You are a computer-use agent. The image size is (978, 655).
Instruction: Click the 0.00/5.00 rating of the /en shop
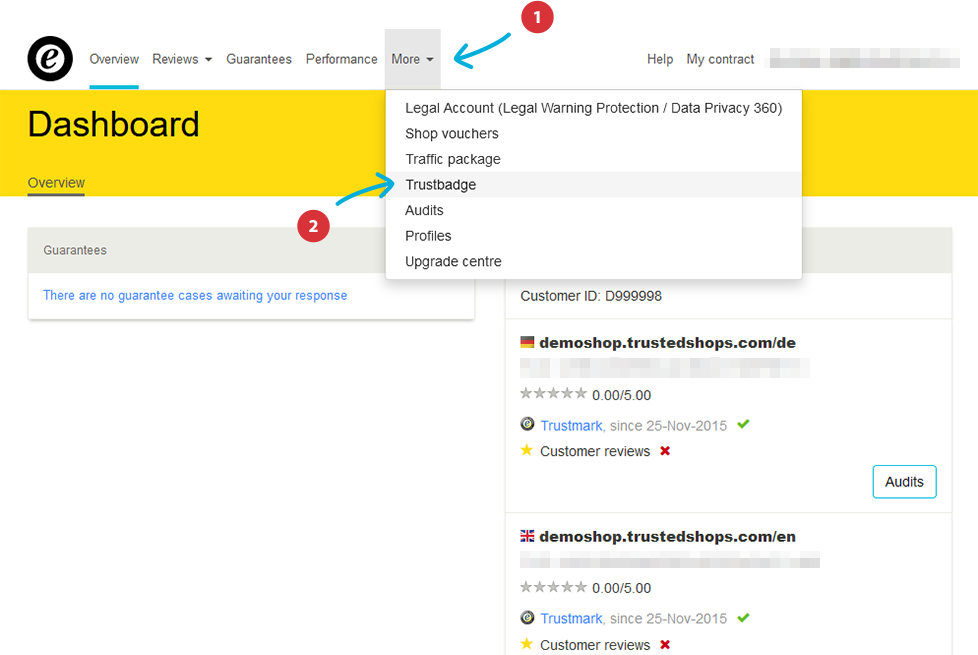(621, 588)
